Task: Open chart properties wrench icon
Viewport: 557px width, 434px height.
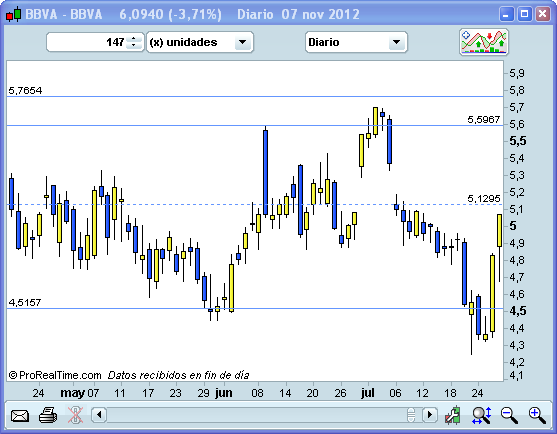Action: (453, 415)
